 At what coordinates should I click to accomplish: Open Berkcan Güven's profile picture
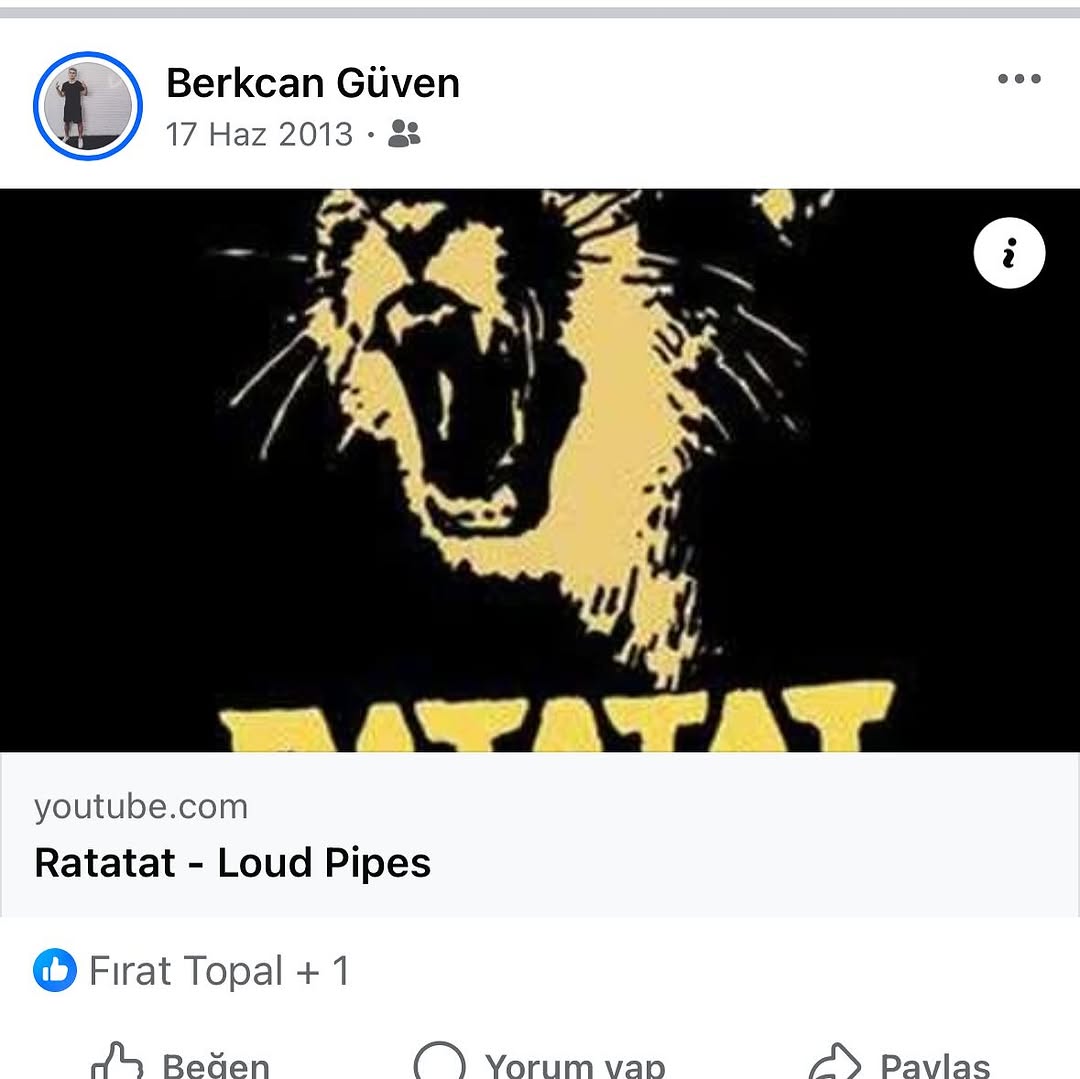coord(86,106)
